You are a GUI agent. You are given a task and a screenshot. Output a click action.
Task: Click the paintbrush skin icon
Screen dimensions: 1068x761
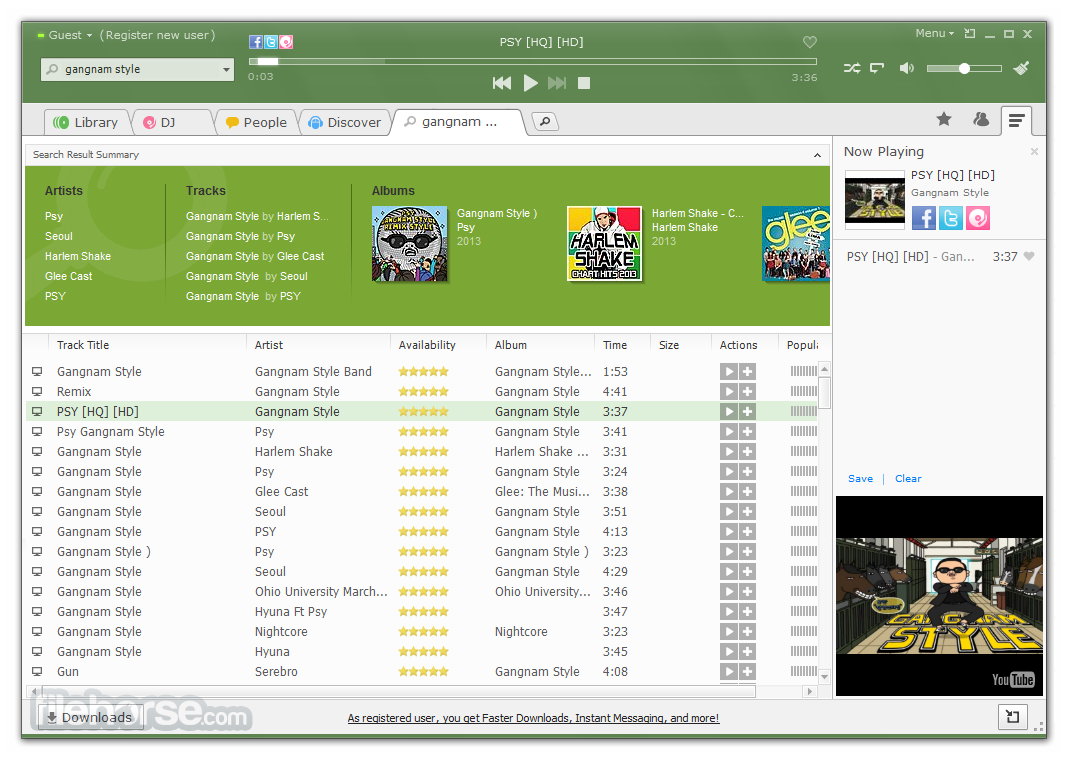click(x=1021, y=69)
